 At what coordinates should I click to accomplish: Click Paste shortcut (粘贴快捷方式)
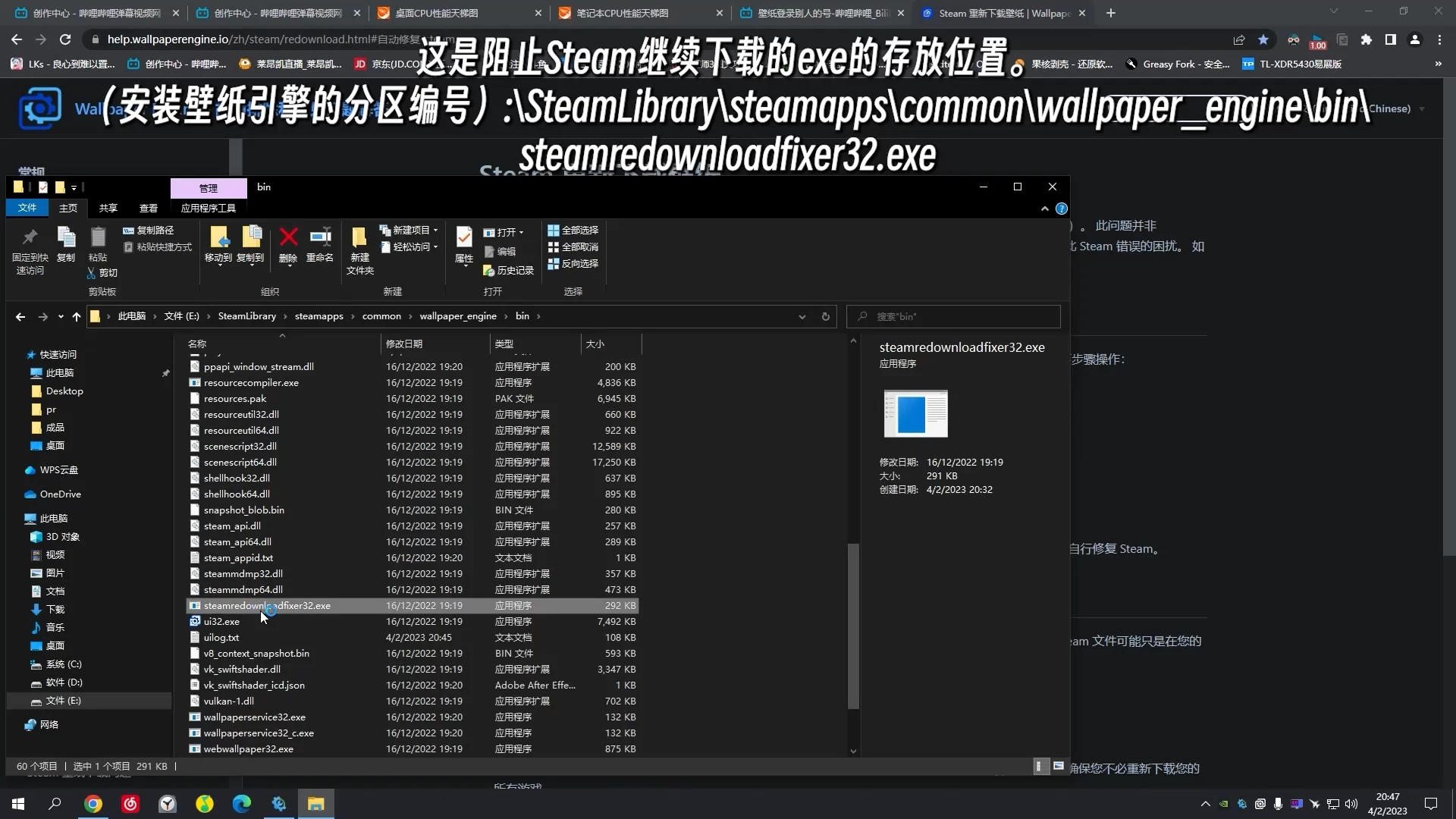pyautogui.click(x=158, y=247)
